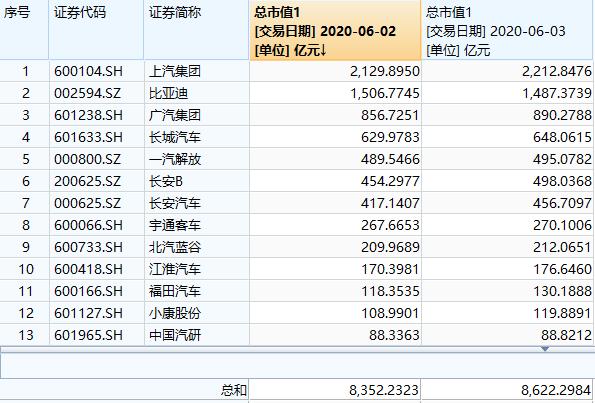Click the 总市值1 2020-06-03 column header

click(x=507, y=30)
